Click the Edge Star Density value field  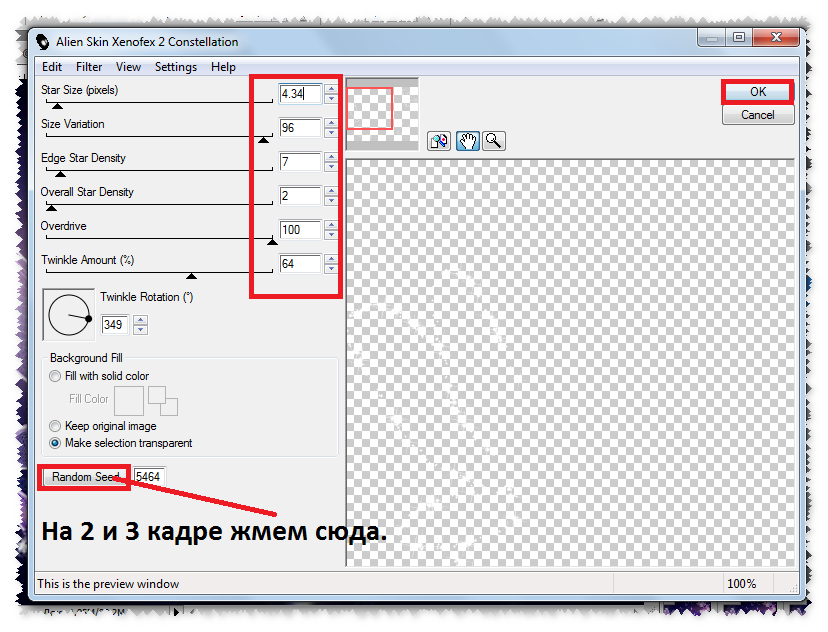pos(300,162)
